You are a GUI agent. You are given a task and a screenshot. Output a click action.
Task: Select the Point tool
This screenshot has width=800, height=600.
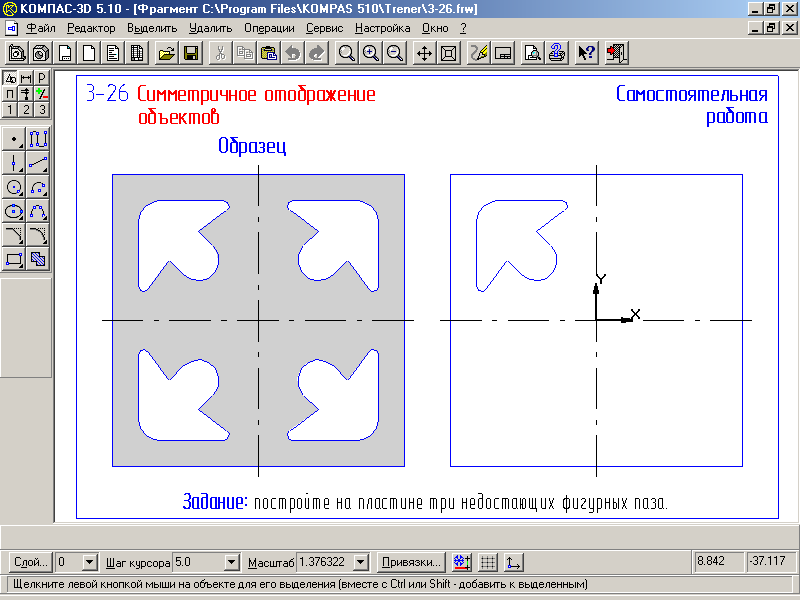[14, 139]
